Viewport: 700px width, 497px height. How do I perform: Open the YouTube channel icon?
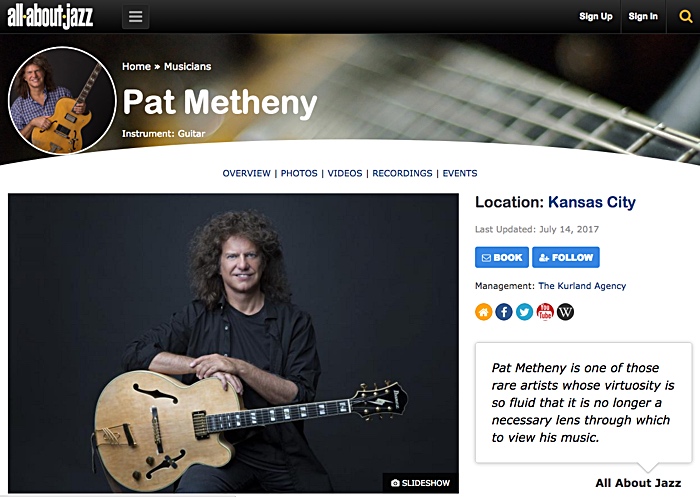point(545,312)
